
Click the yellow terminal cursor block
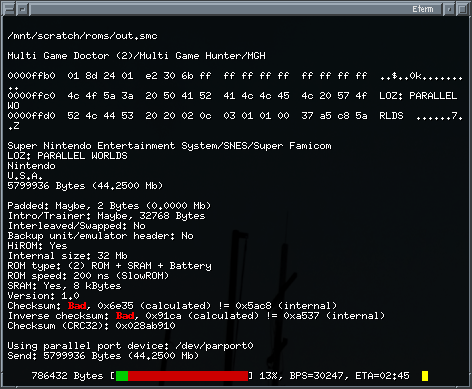pyautogui.click(x=425, y=376)
